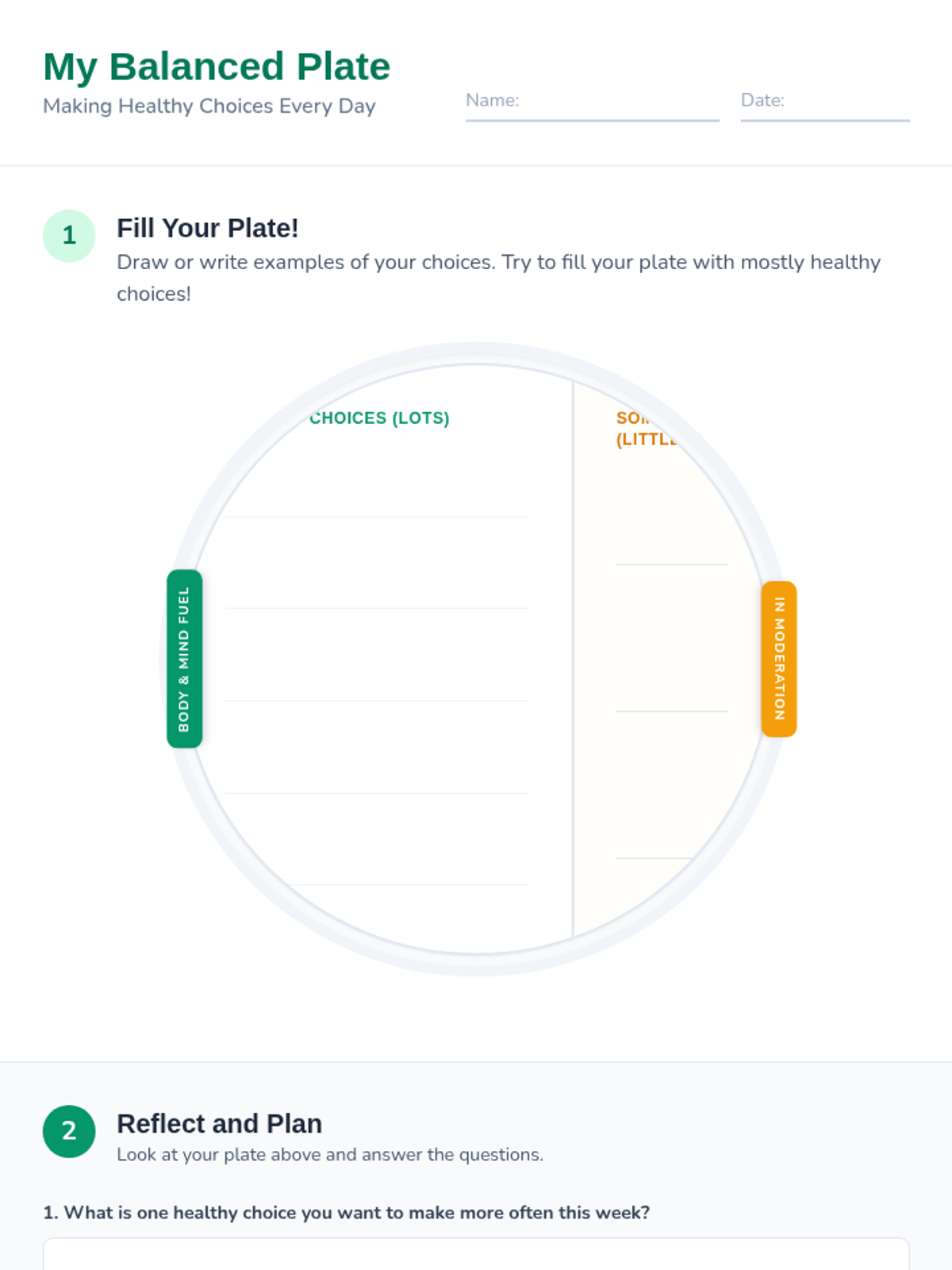Click the bottom writing line in the left plate section
This screenshot has width=952, height=1270.
pyautogui.click(x=409, y=884)
